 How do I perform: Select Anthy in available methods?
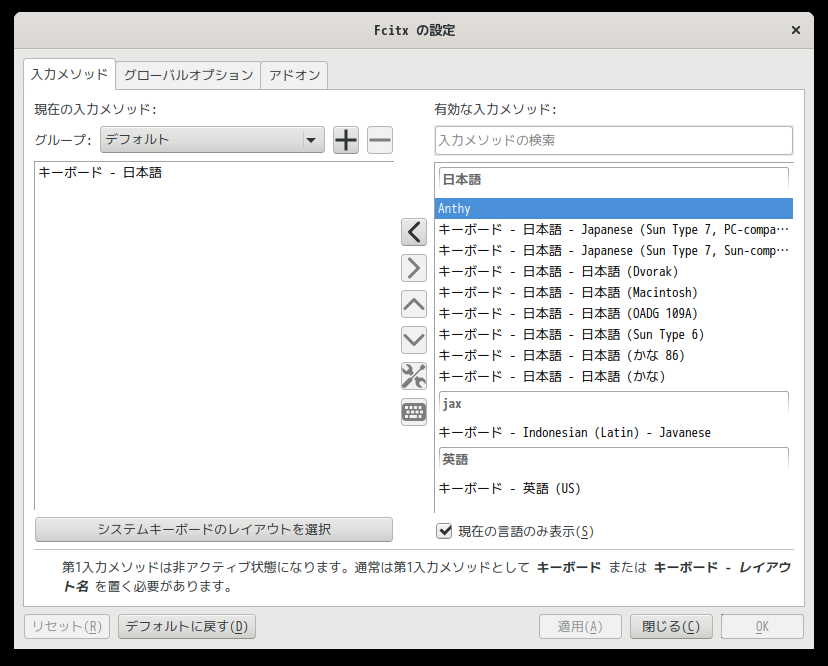[614, 209]
